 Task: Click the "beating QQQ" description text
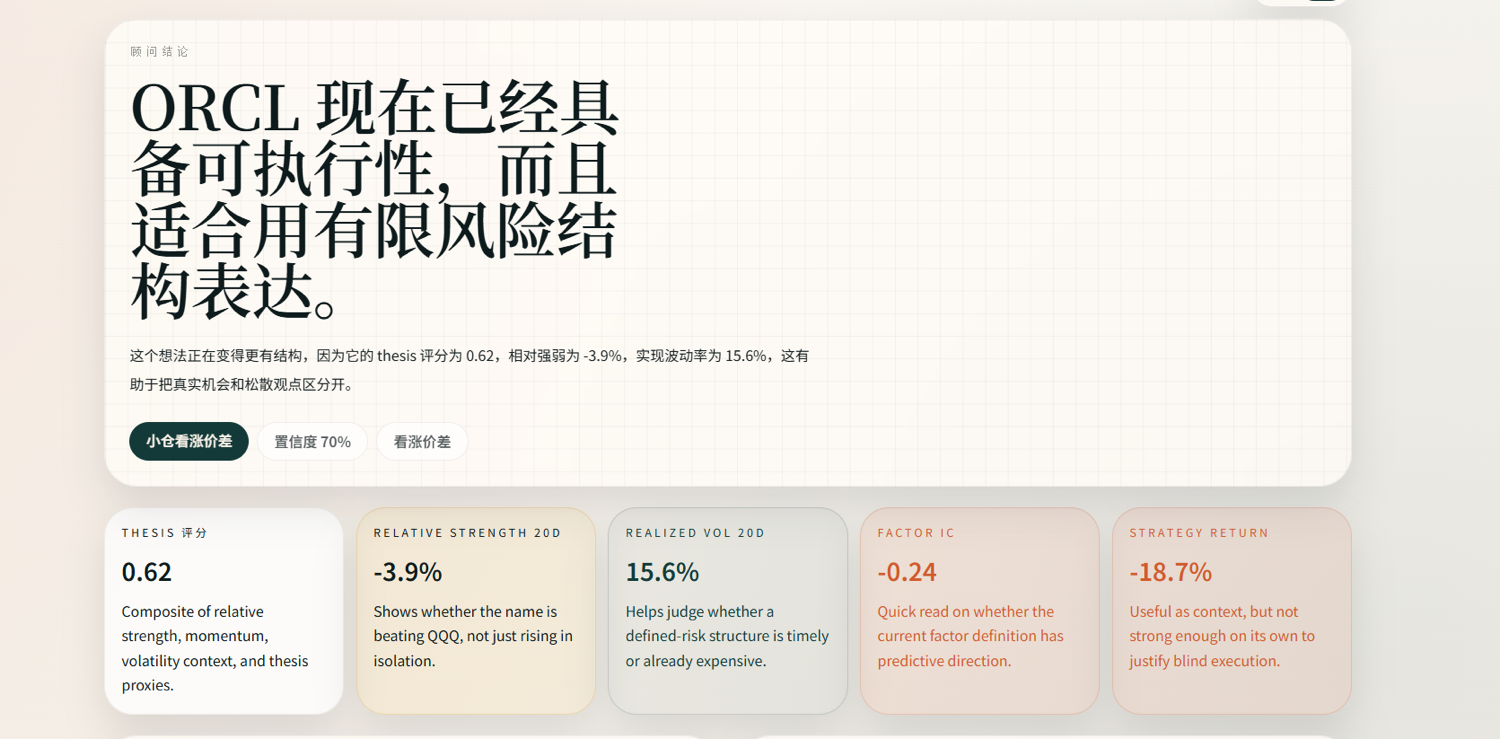coord(473,636)
